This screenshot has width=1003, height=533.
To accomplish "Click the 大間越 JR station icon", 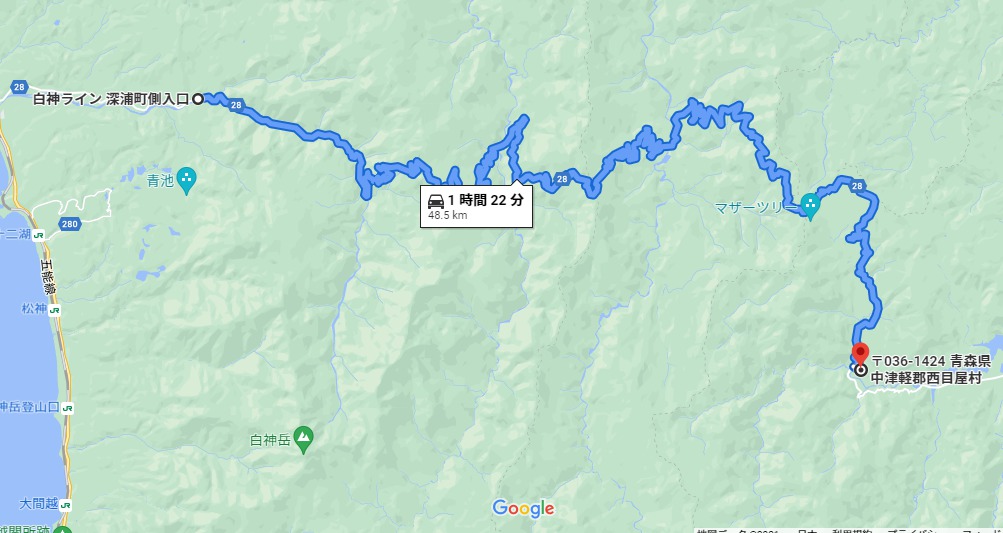I will point(66,505).
